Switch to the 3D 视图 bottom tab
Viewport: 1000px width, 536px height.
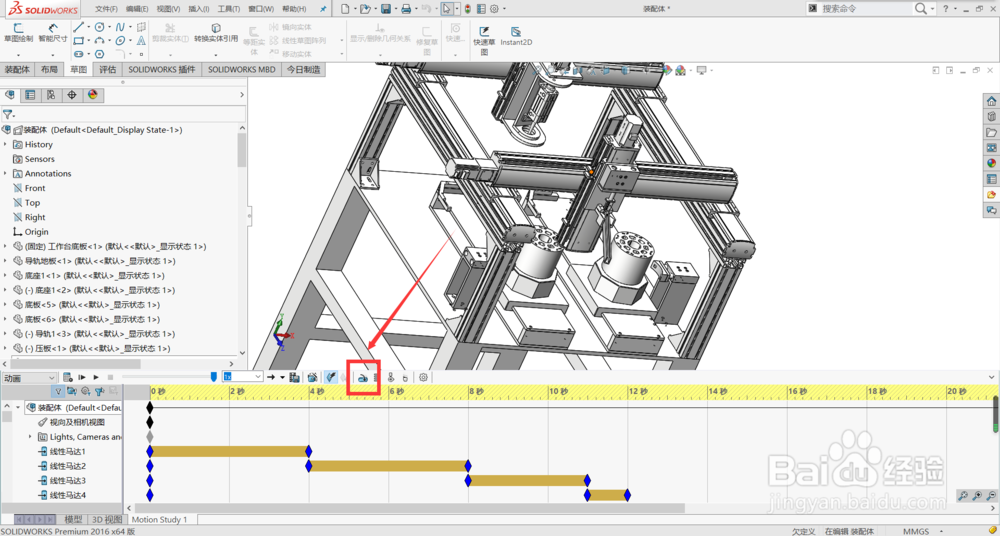pyautogui.click(x=107, y=519)
